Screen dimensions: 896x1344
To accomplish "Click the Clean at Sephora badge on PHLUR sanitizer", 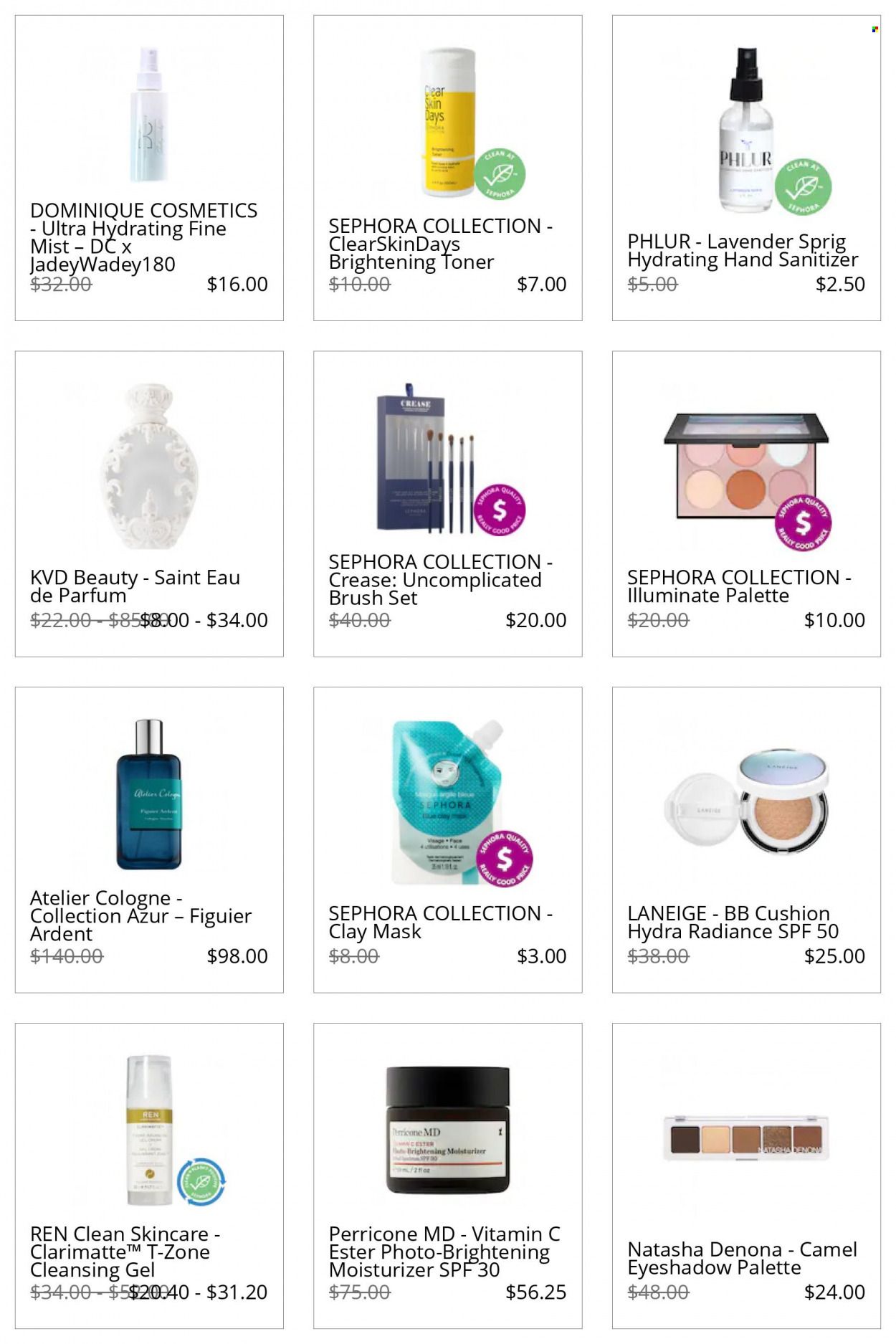I will coord(804,186).
